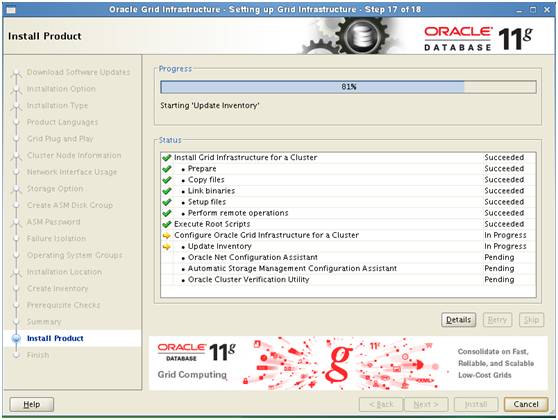The height and width of the screenshot is (420, 558).
Task: Click green checkmark beside Setup files
Action: pyautogui.click(x=167, y=202)
